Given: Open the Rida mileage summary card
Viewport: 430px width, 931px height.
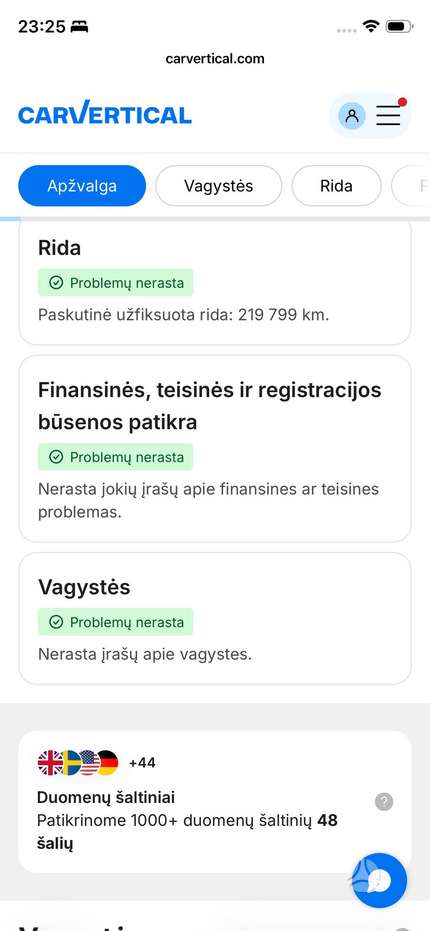Looking at the screenshot, I should coord(215,281).
